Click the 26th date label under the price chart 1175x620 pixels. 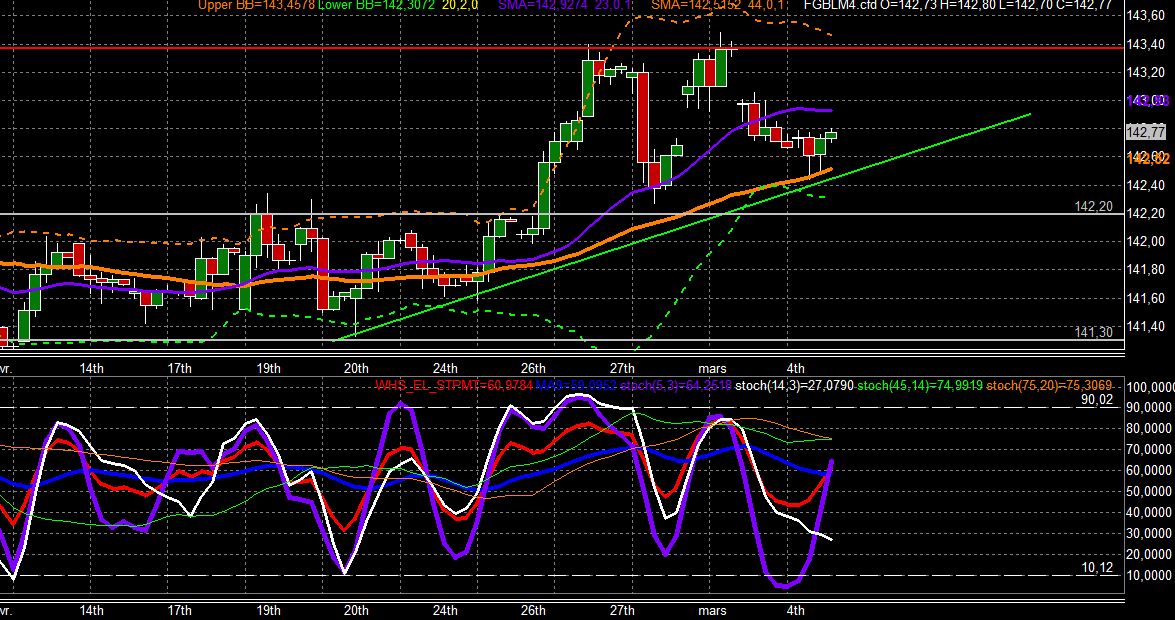(533, 368)
